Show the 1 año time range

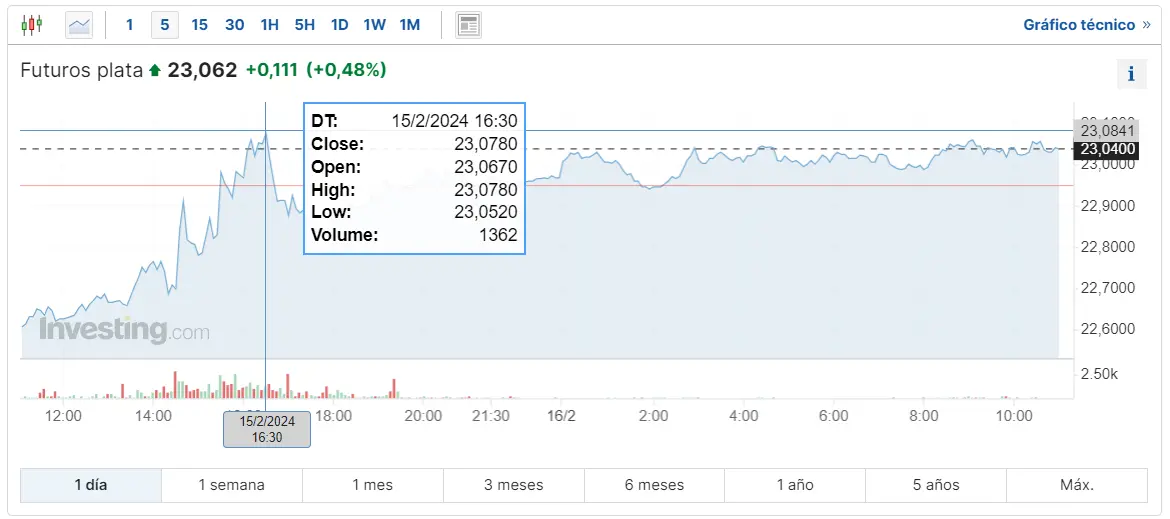pyautogui.click(x=795, y=485)
